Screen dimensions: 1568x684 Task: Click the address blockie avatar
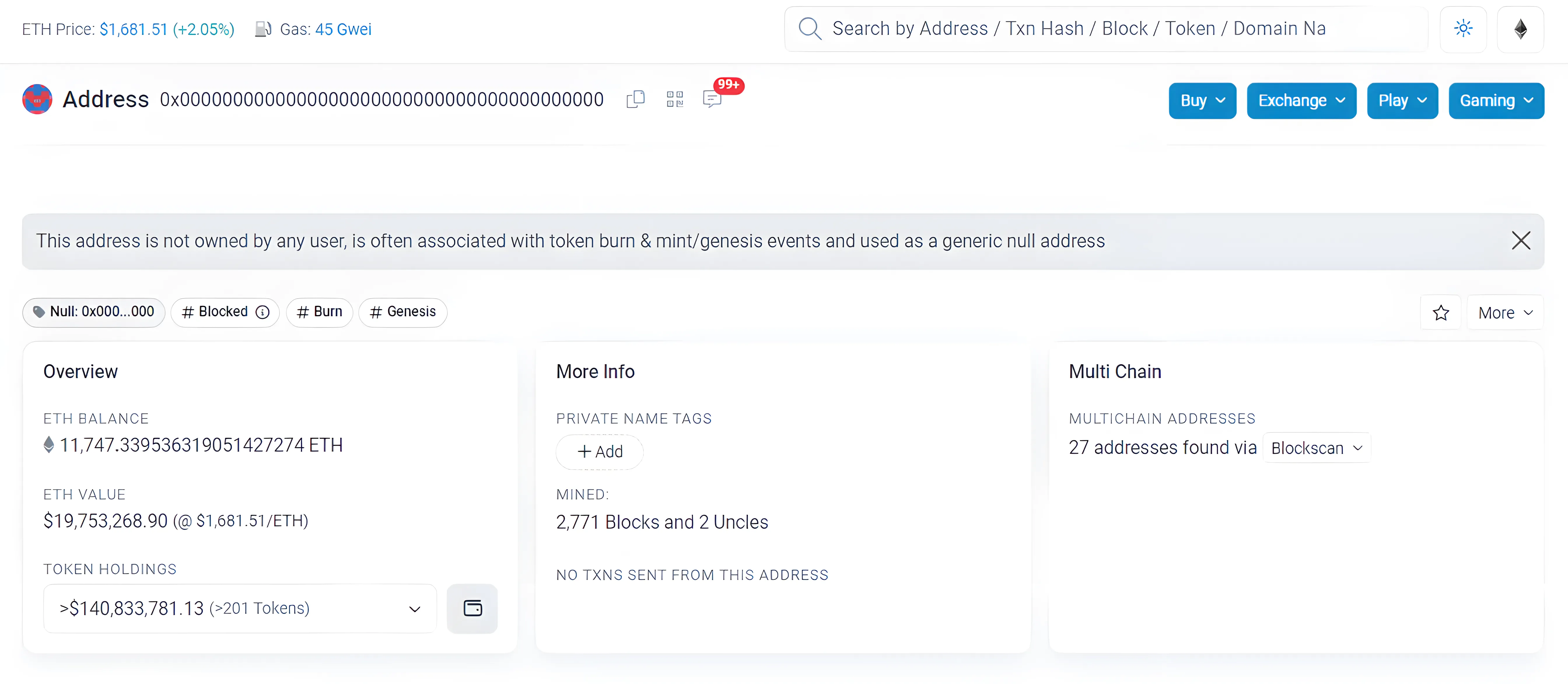coord(37,99)
